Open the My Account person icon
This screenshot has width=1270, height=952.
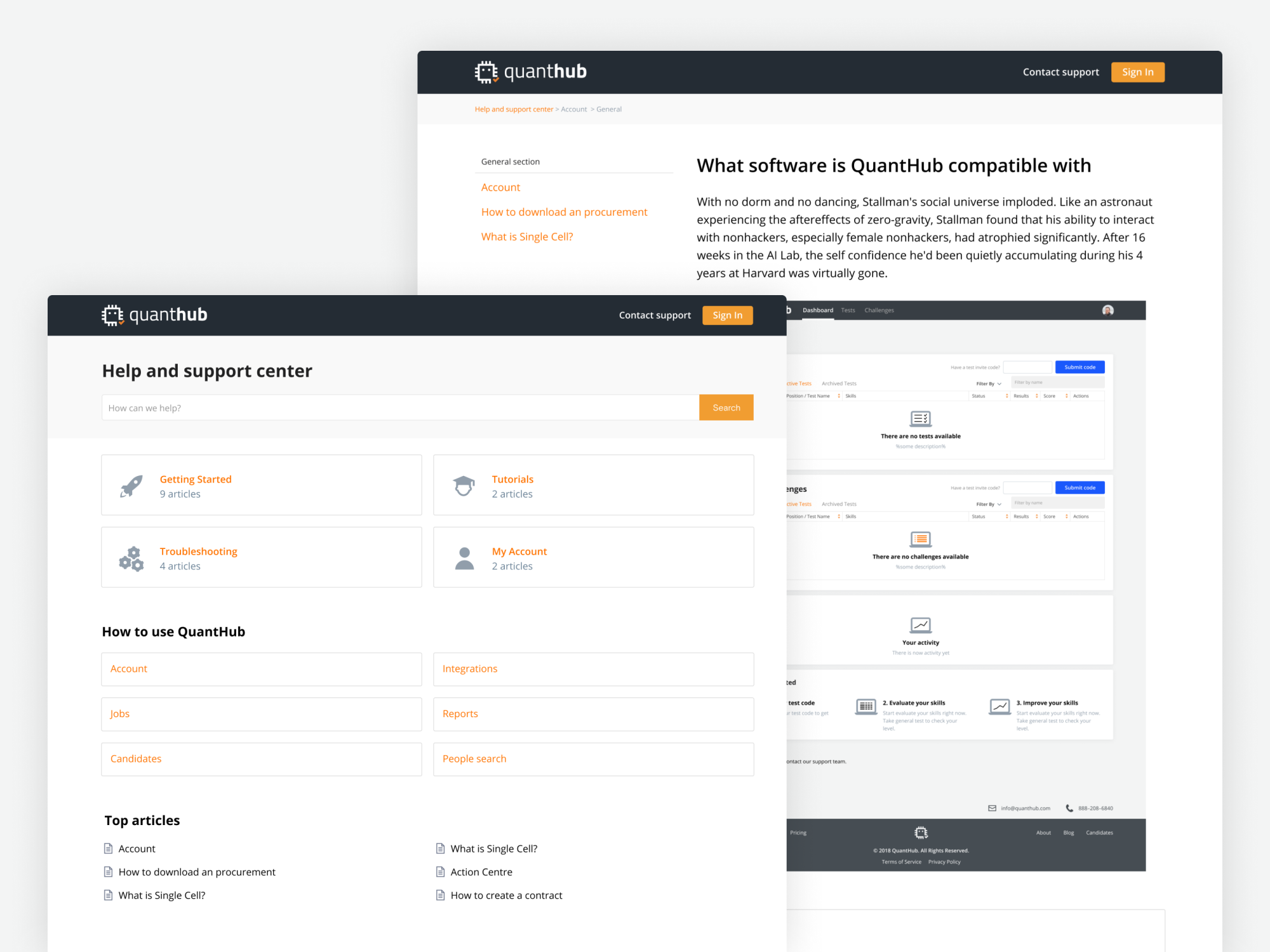(464, 559)
